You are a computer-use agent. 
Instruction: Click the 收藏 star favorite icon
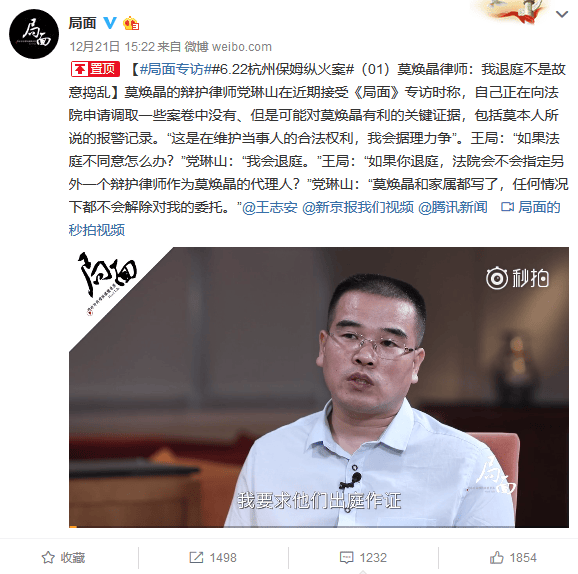[48, 557]
